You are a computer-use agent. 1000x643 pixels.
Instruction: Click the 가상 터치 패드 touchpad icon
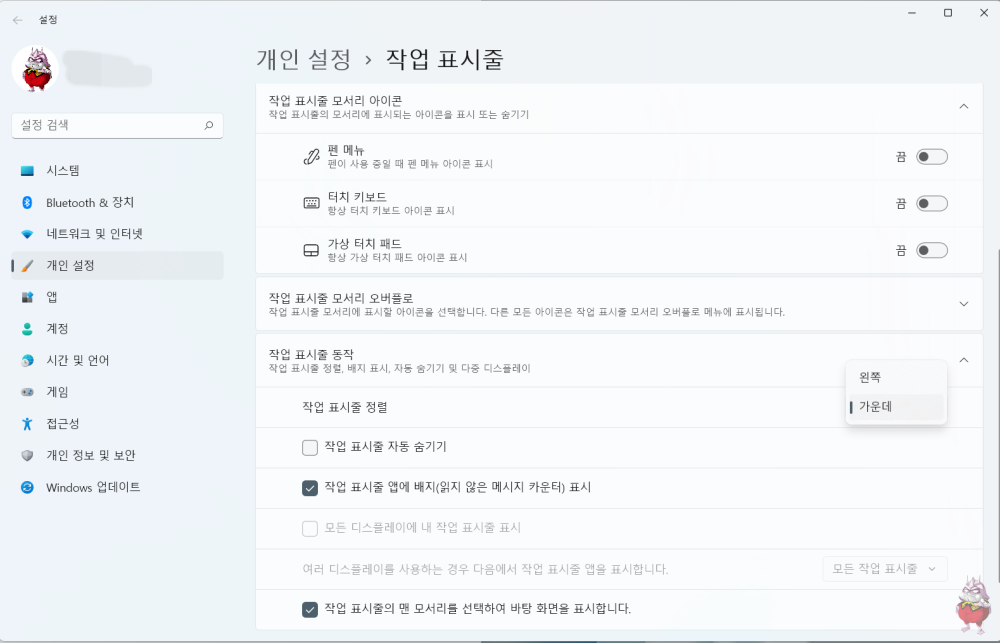[x=311, y=250]
